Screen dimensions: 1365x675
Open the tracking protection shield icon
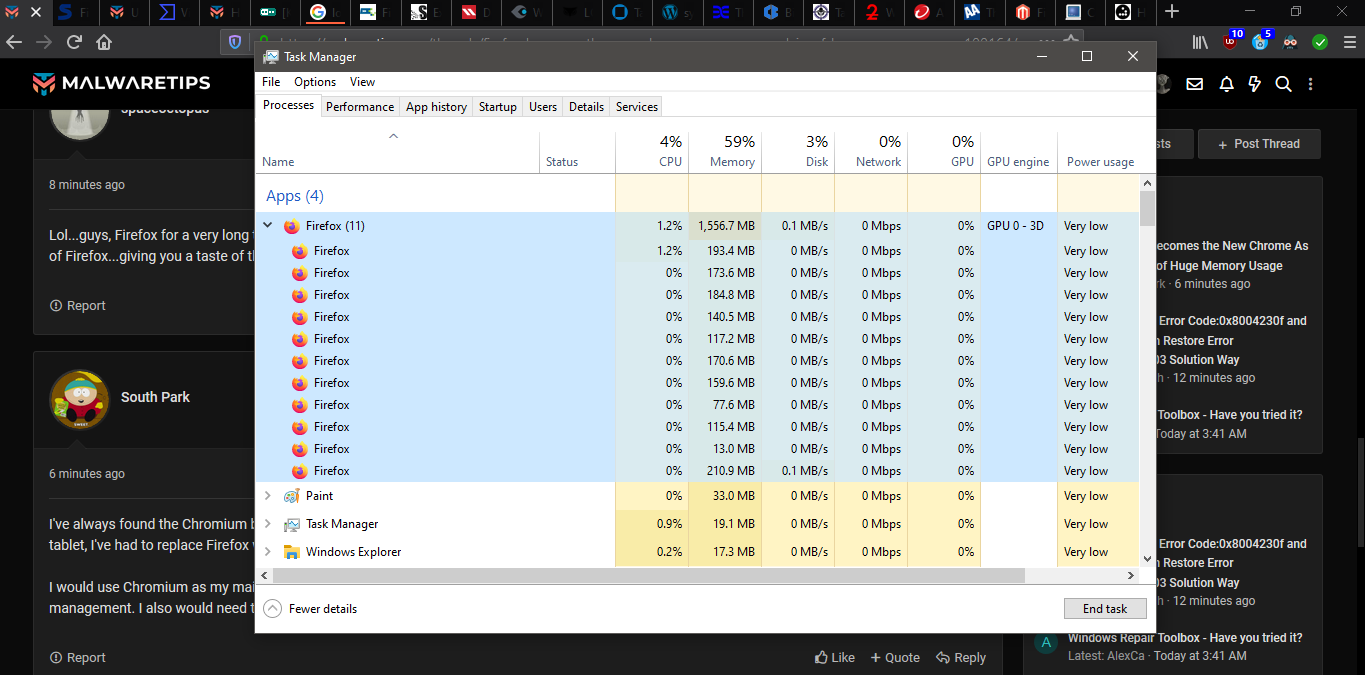pos(235,42)
